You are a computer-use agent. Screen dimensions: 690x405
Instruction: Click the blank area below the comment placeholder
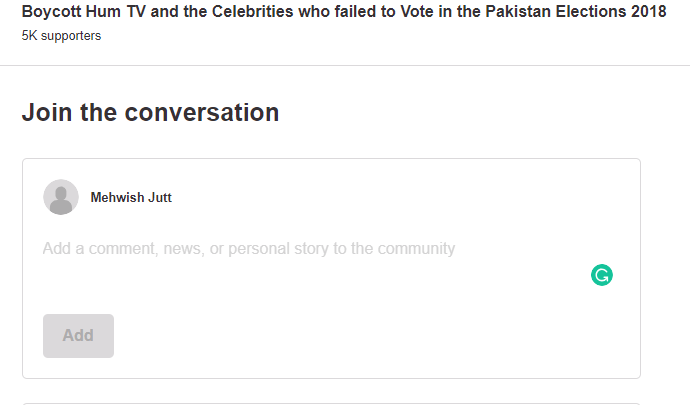308,282
